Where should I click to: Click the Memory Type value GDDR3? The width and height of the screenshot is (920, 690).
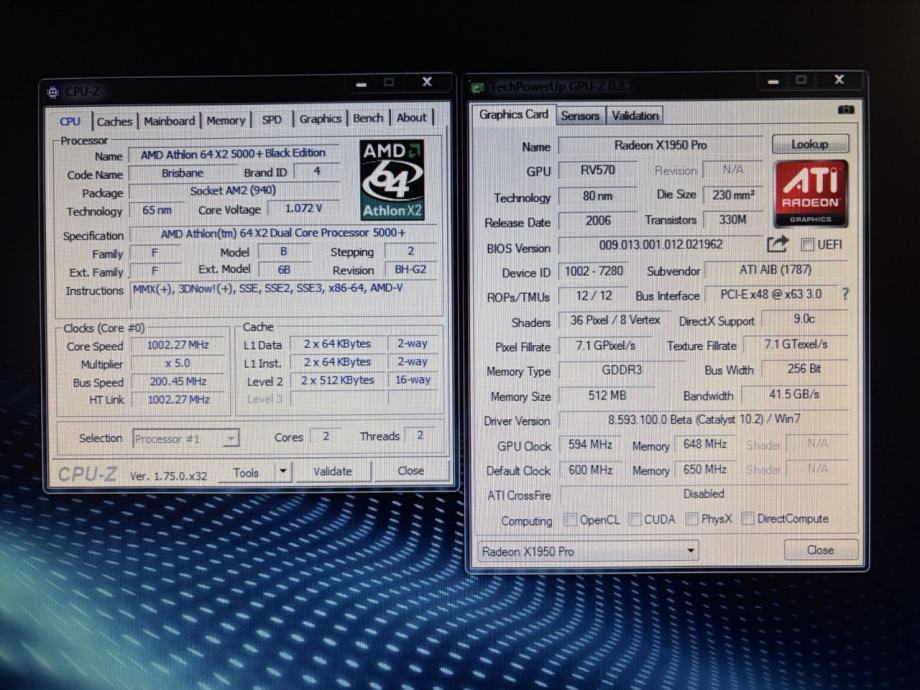tap(622, 370)
